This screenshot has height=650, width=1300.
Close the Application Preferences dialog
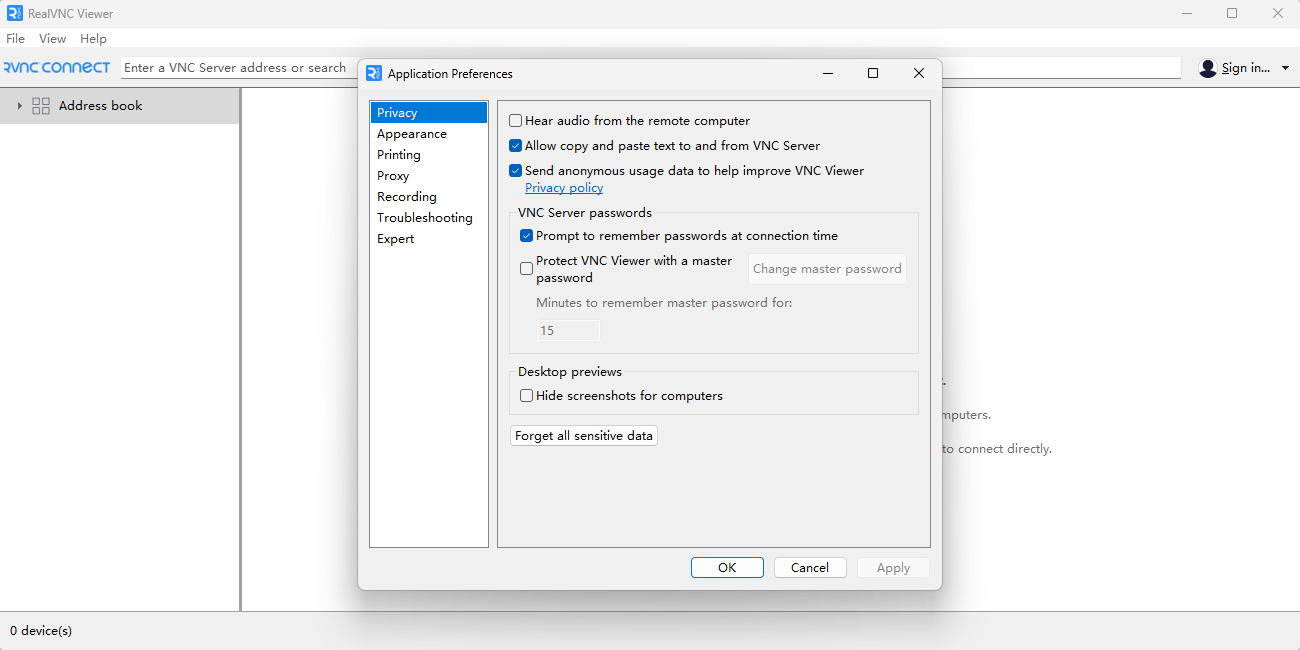[918, 73]
